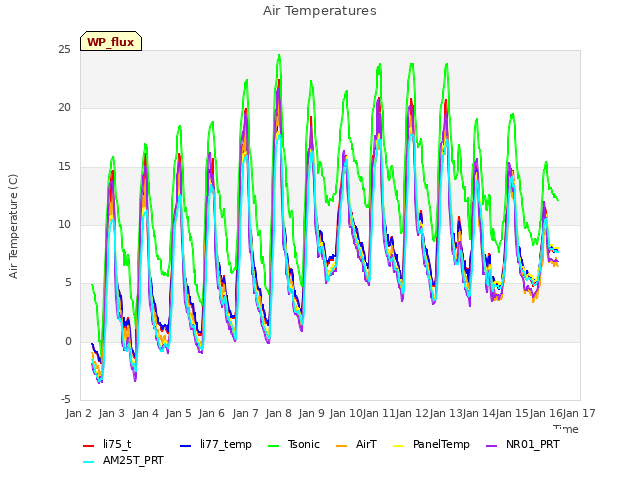640x480 pixels.
Task: Click the orange AirT legend swatch
Action: coord(341,446)
